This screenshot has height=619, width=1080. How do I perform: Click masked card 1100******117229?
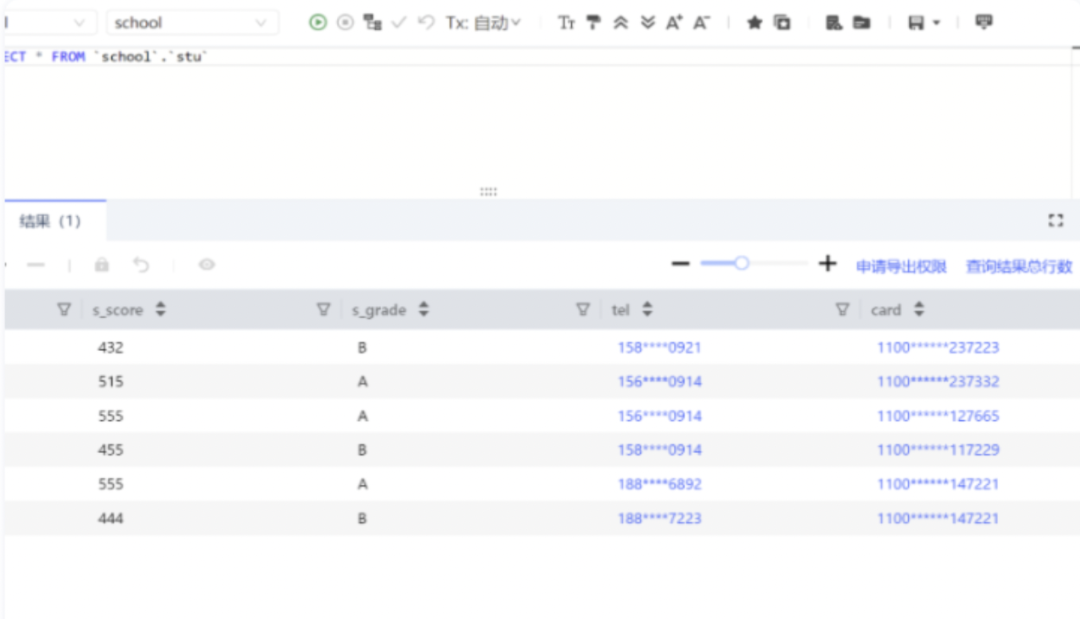pyautogui.click(x=937, y=450)
